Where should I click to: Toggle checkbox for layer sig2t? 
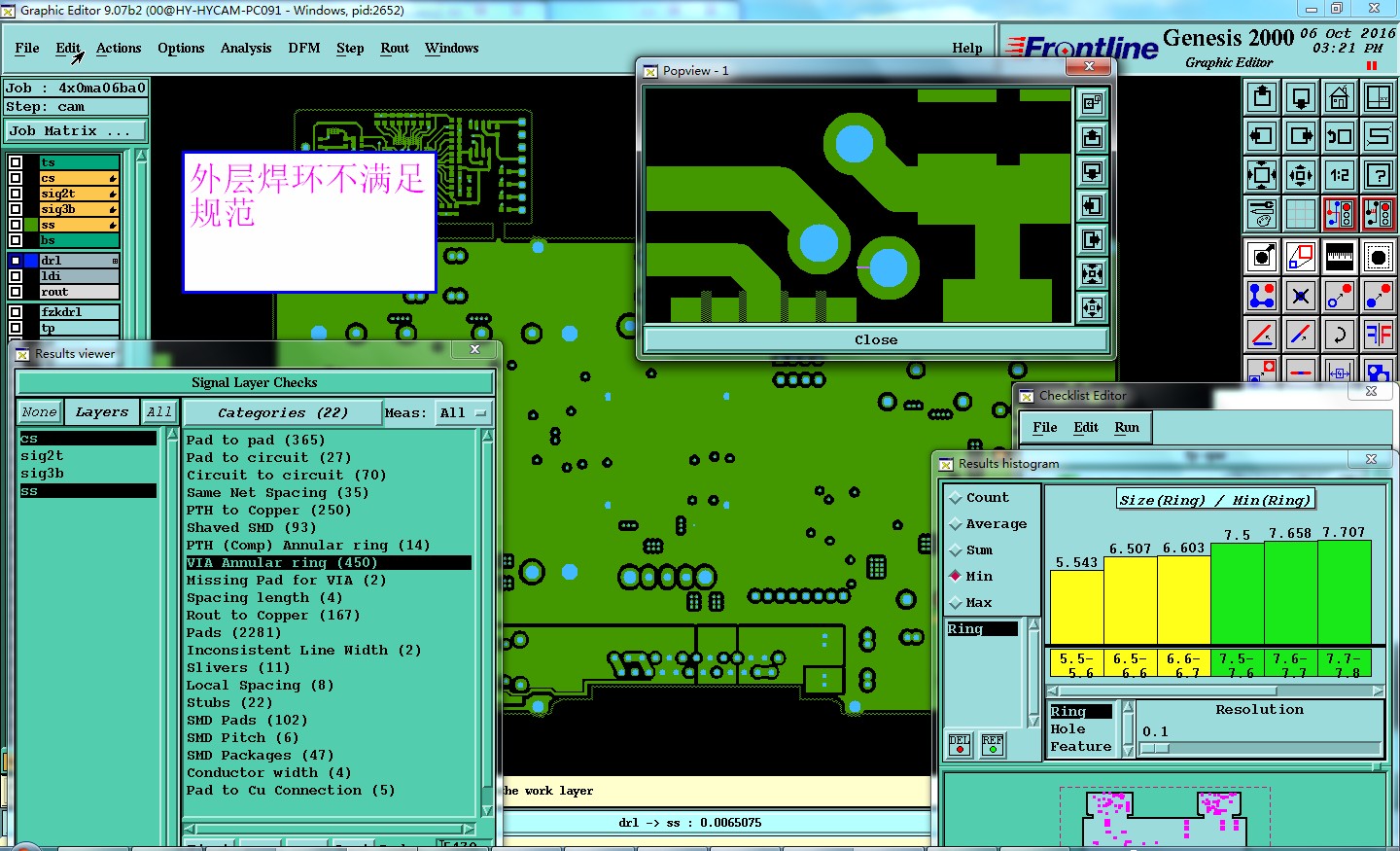point(16,194)
